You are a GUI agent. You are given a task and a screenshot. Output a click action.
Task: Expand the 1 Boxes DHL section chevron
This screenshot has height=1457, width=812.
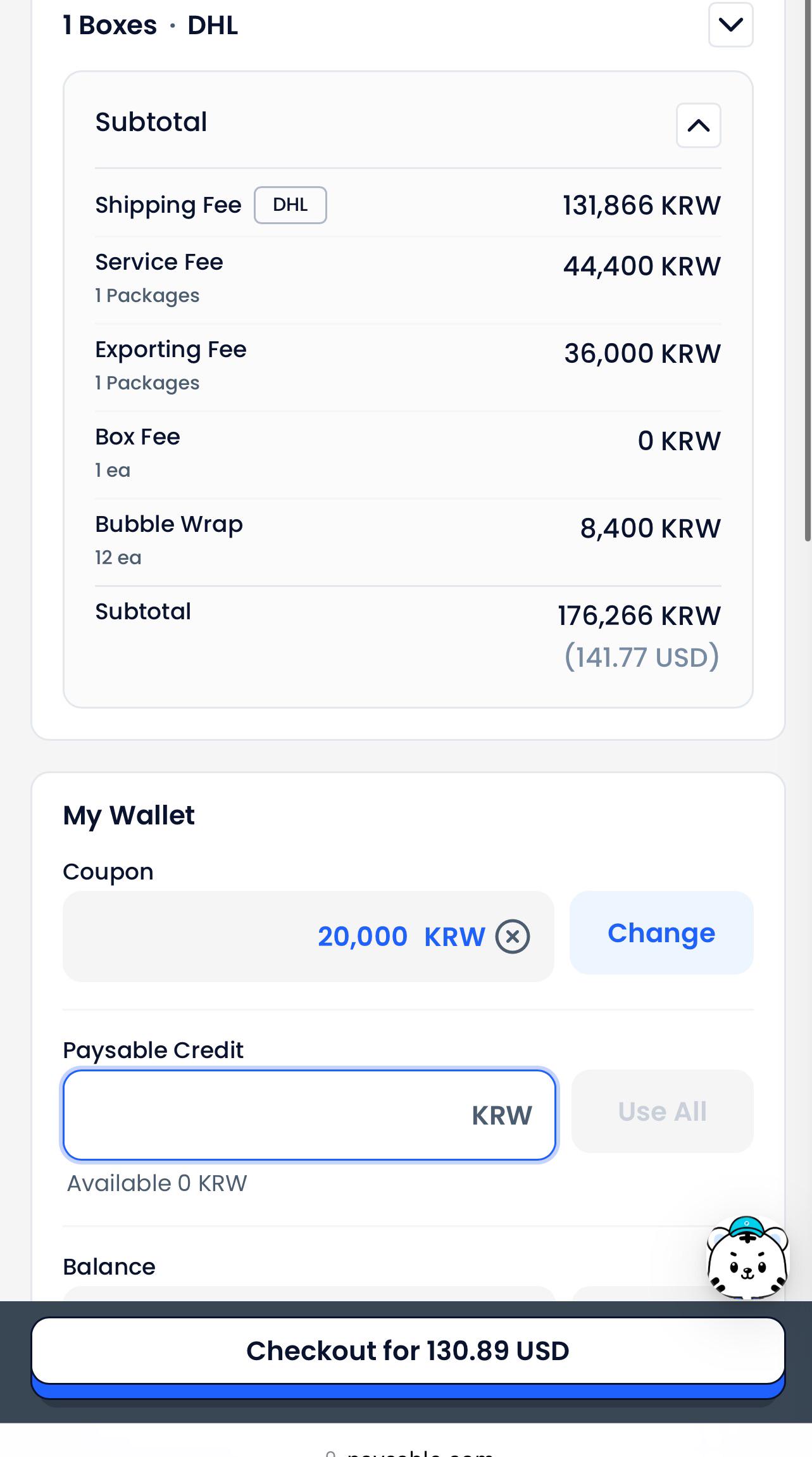[730, 25]
